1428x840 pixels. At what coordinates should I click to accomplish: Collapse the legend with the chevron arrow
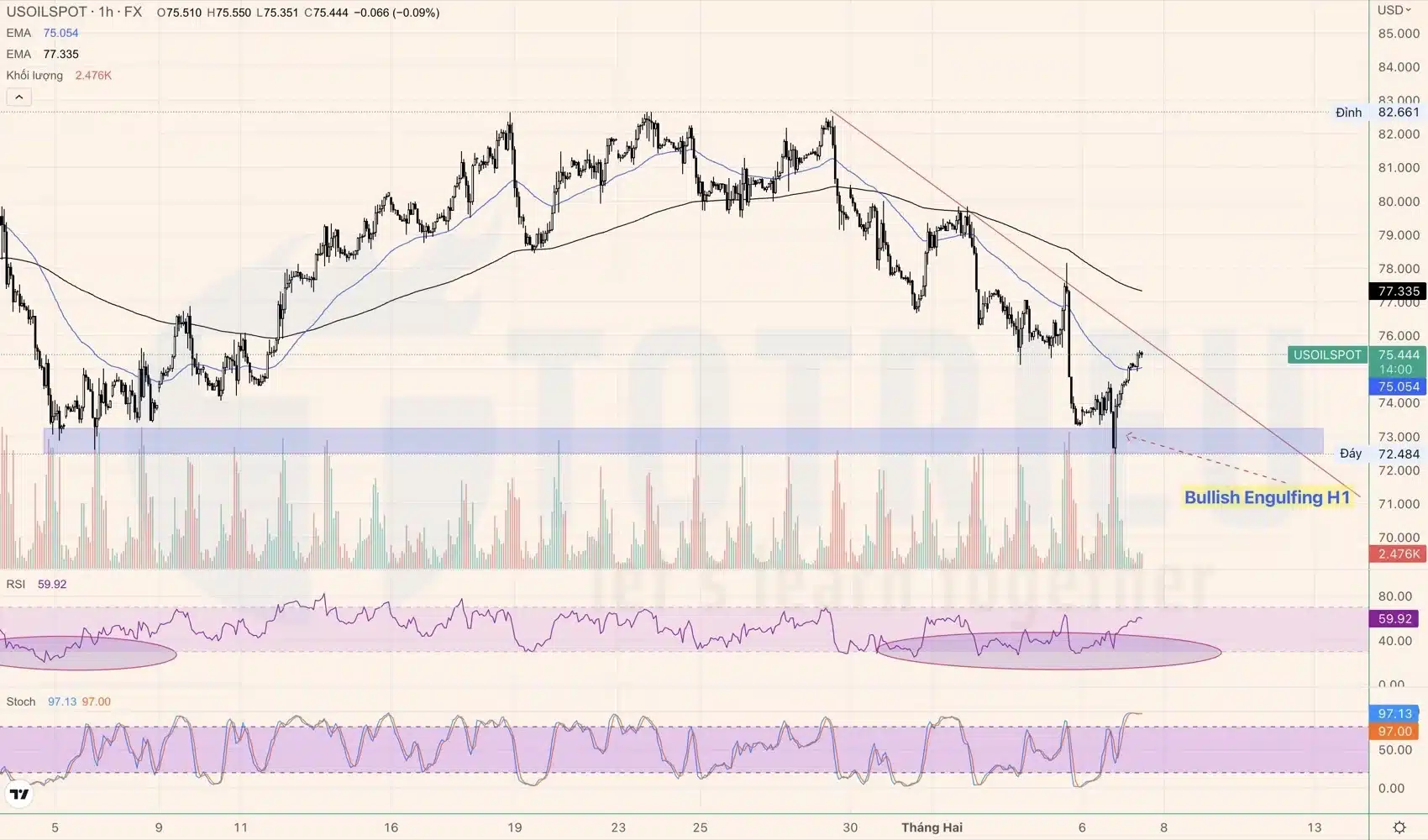click(18, 96)
